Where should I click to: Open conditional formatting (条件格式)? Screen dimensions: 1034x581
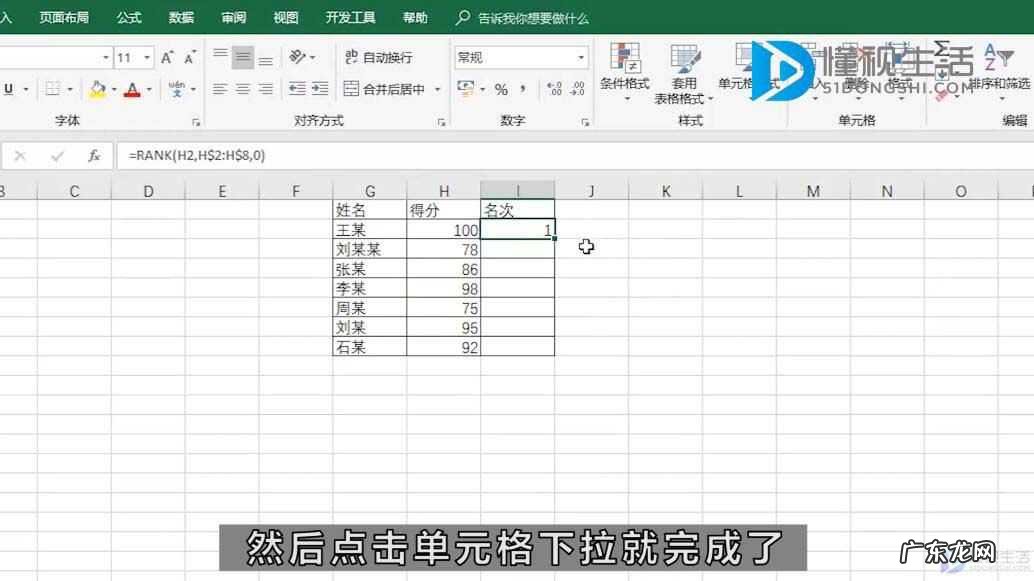click(625, 72)
